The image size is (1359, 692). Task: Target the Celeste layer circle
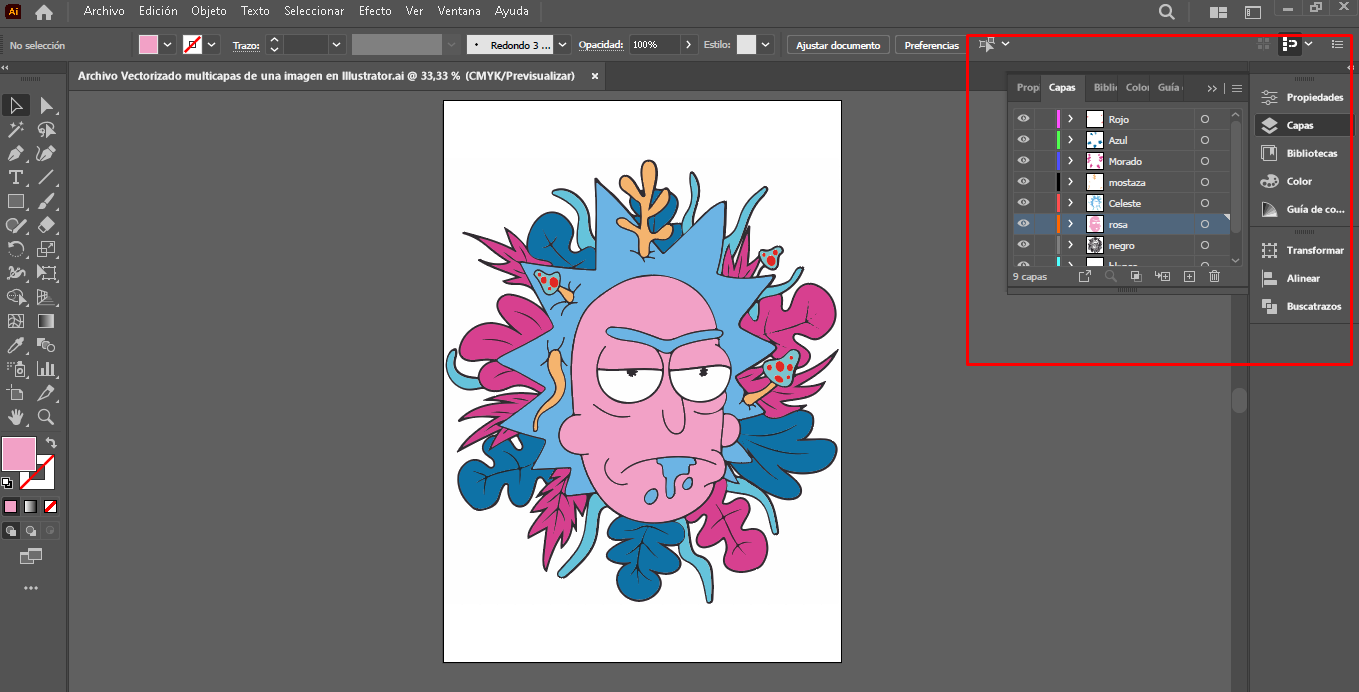pyautogui.click(x=1205, y=203)
